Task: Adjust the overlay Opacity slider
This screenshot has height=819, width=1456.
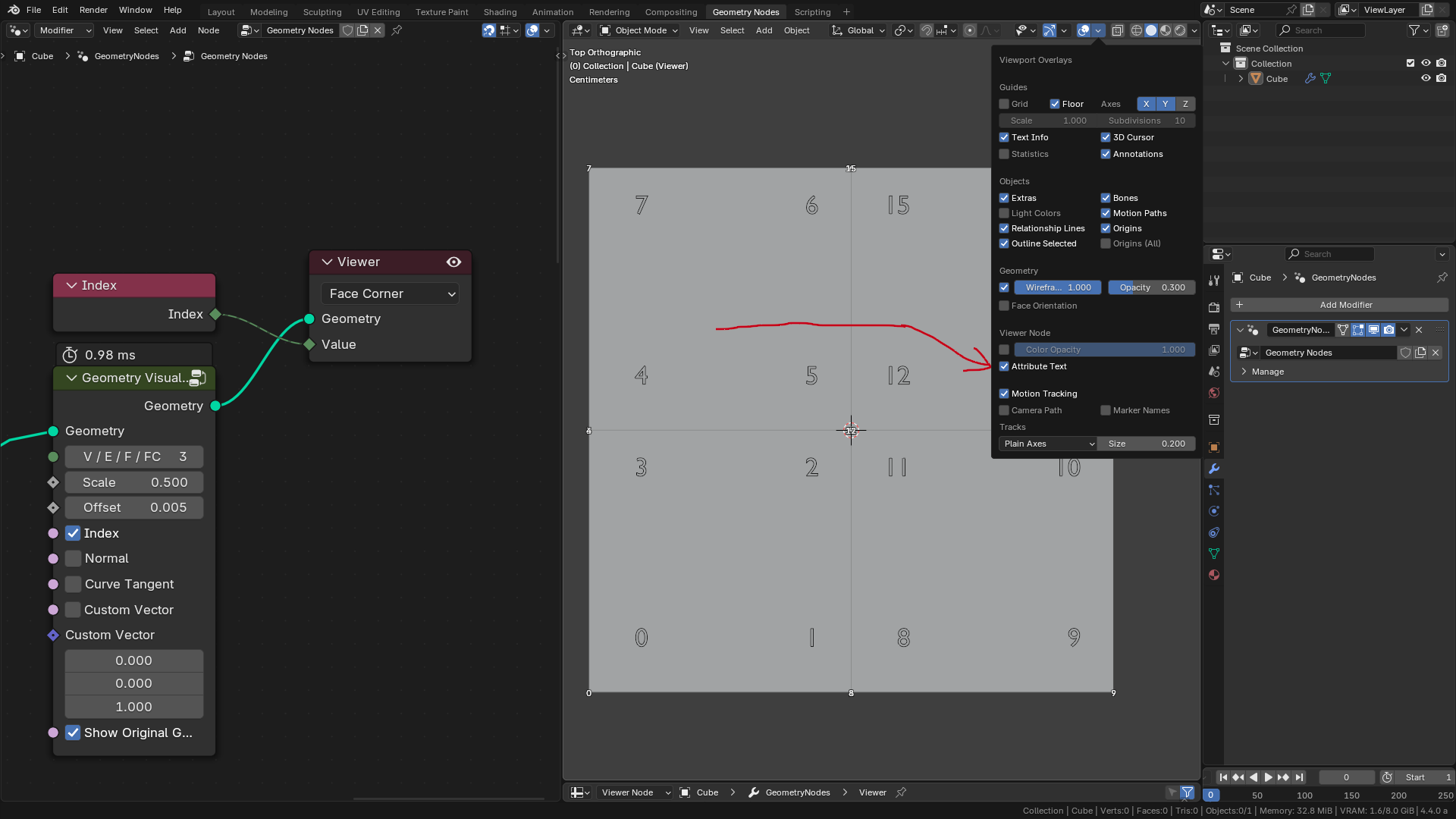Action: pos(1152,287)
